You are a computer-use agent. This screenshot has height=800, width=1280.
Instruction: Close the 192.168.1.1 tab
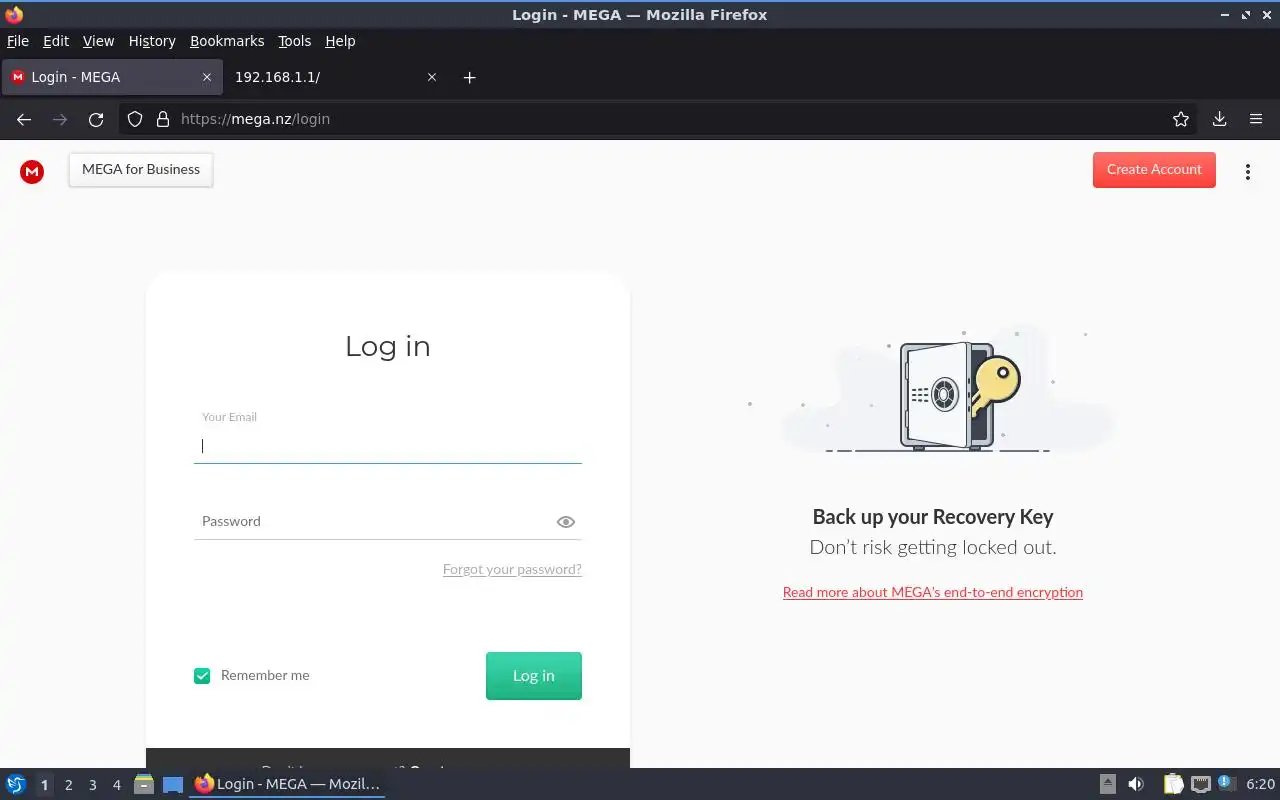pyautogui.click(x=432, y=77)
